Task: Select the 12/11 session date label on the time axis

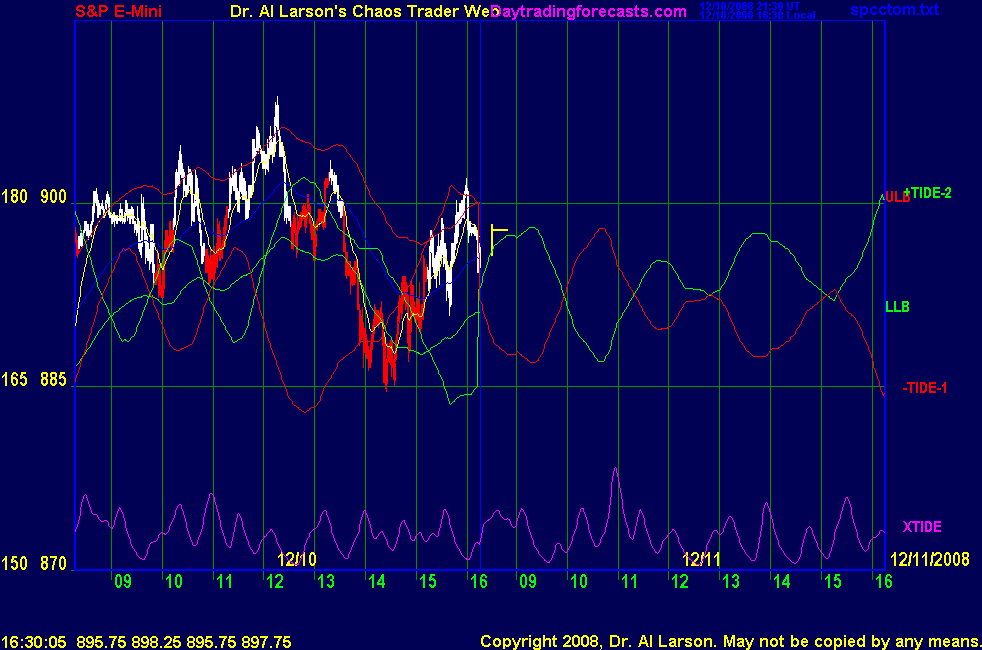Action: (701, 559)
